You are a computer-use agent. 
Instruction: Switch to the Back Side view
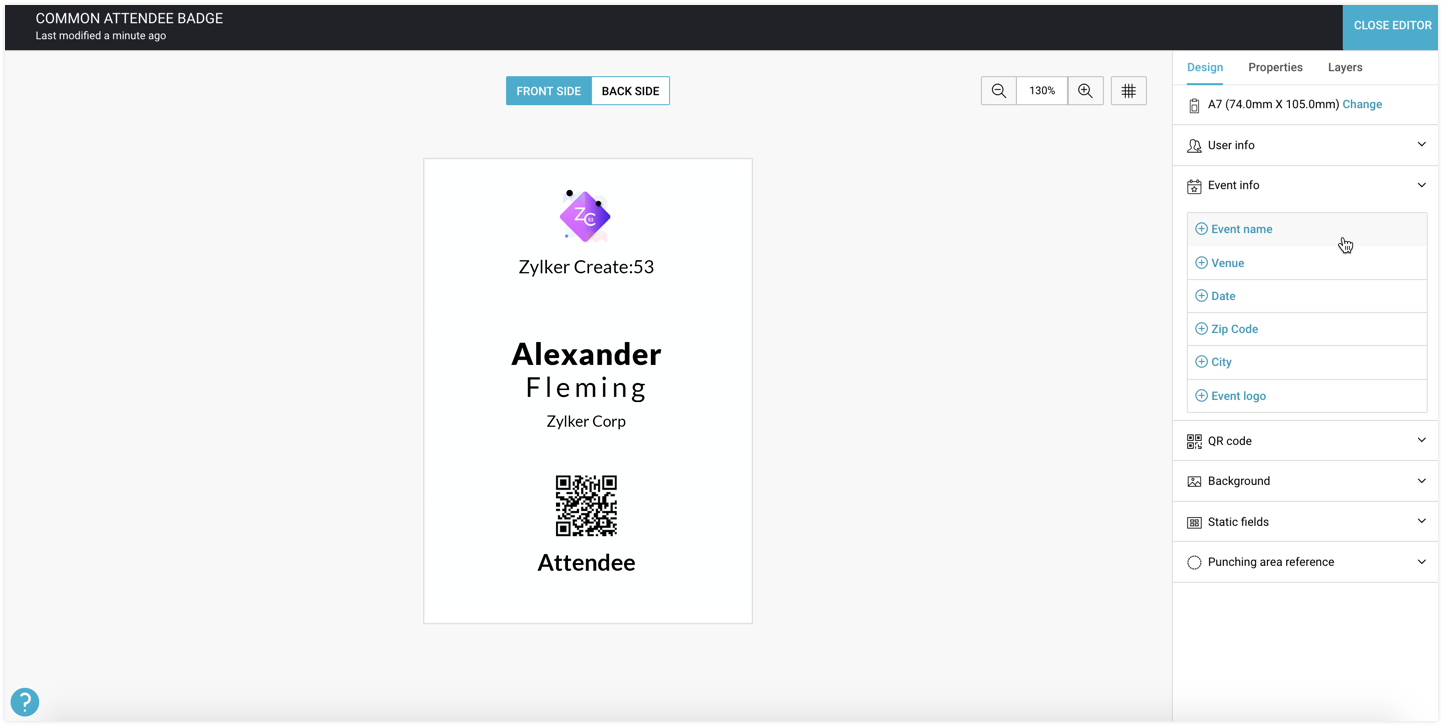630,91
